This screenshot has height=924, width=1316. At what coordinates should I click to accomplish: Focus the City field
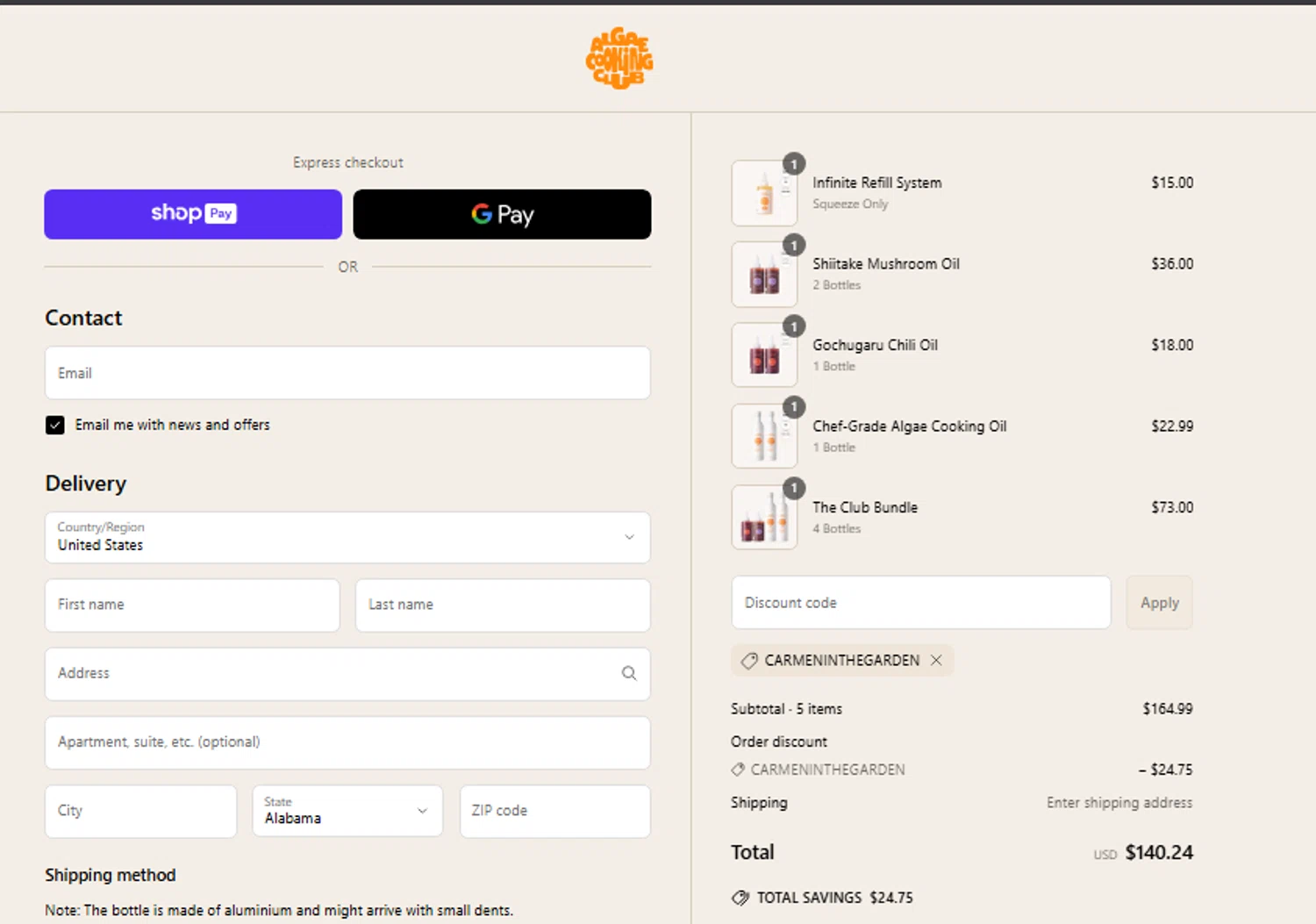pyautogui.click(x=140, y=811)
